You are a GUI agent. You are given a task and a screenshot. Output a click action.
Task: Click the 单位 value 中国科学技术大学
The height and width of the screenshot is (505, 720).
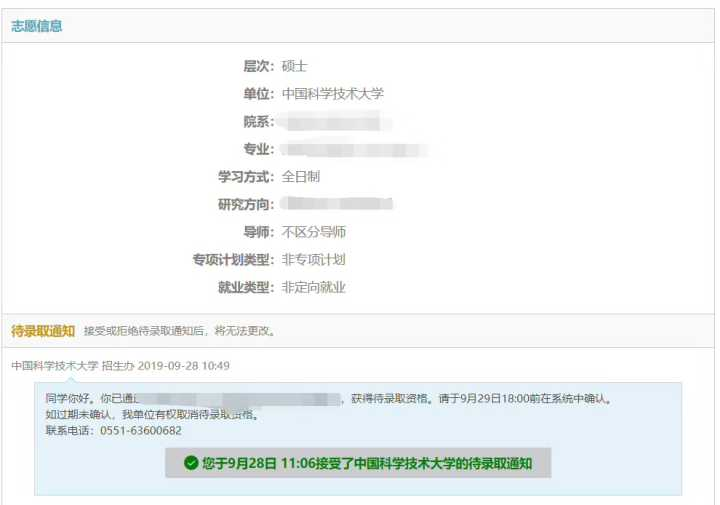[x=332, y=94]
